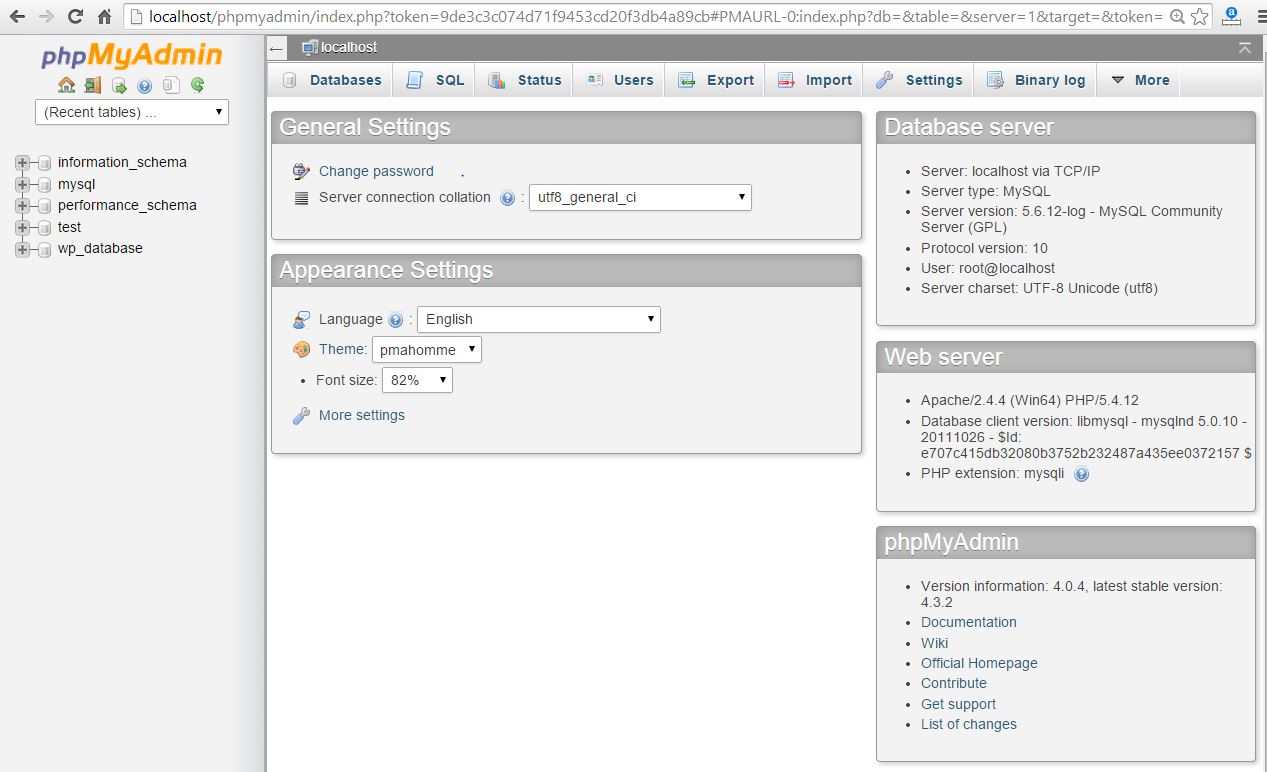Click the Change password link
Viewport: 1267px width, 772px height.
pos(376,171)
